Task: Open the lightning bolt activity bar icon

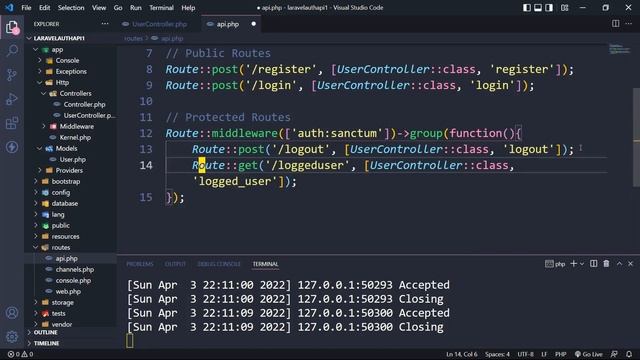Action: pyautogui.click(x=12, y=147)
